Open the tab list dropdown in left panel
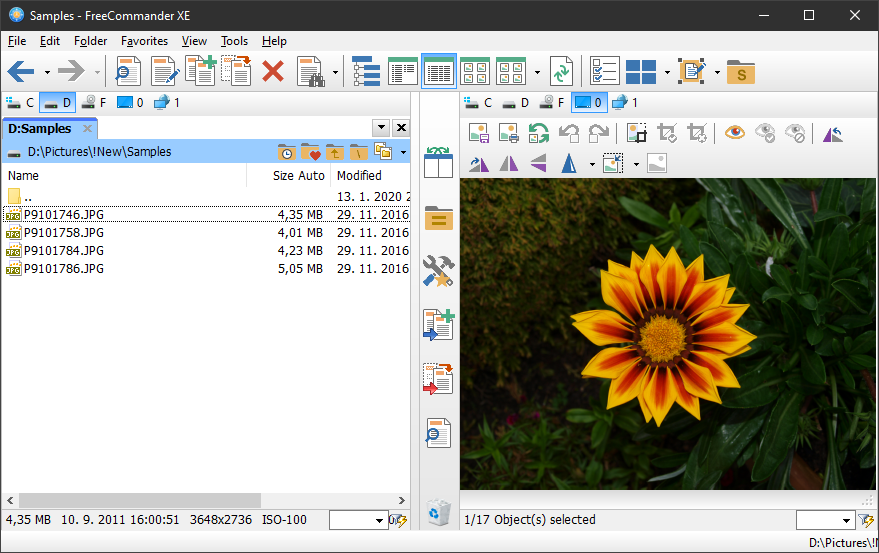This screenshot has width=879, height=553. point(380,128)
